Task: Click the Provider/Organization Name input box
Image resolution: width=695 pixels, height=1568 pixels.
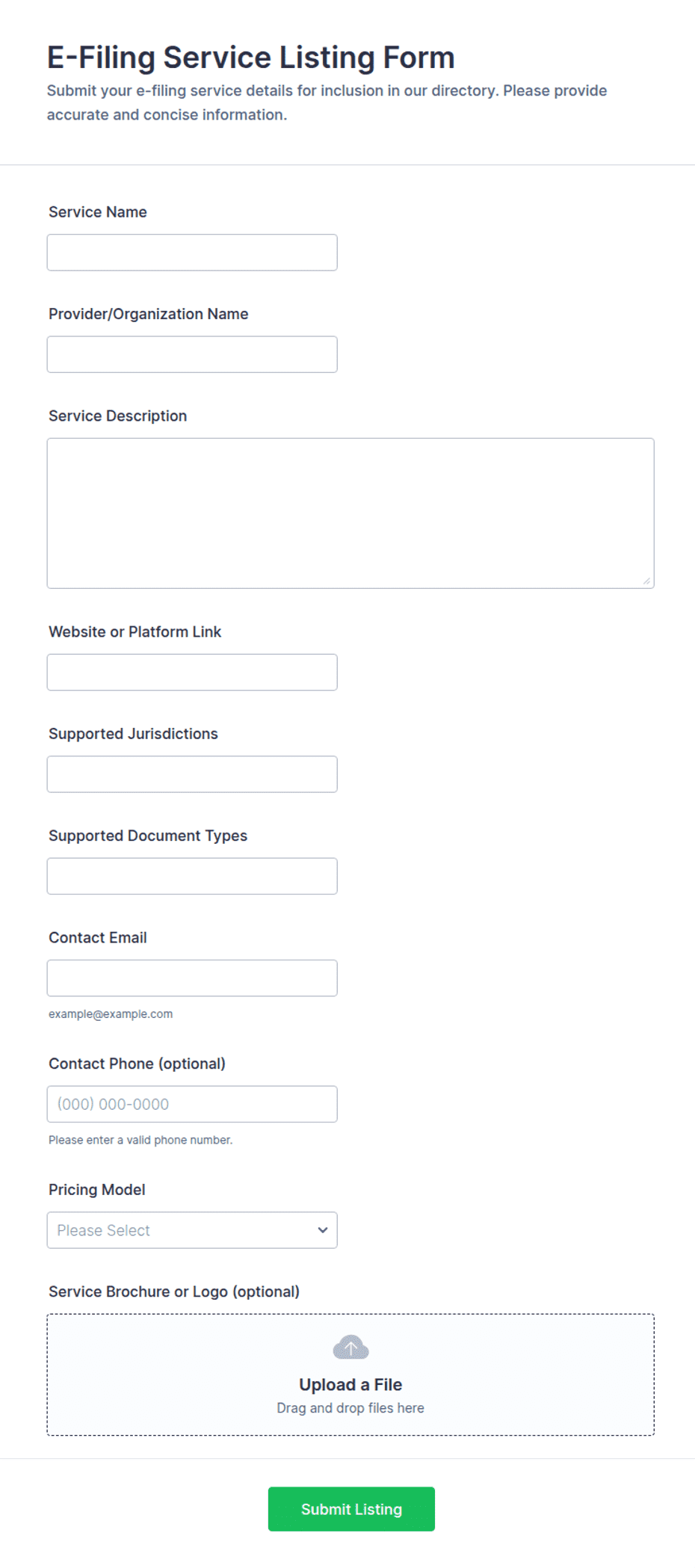Action: pos(192,354)
